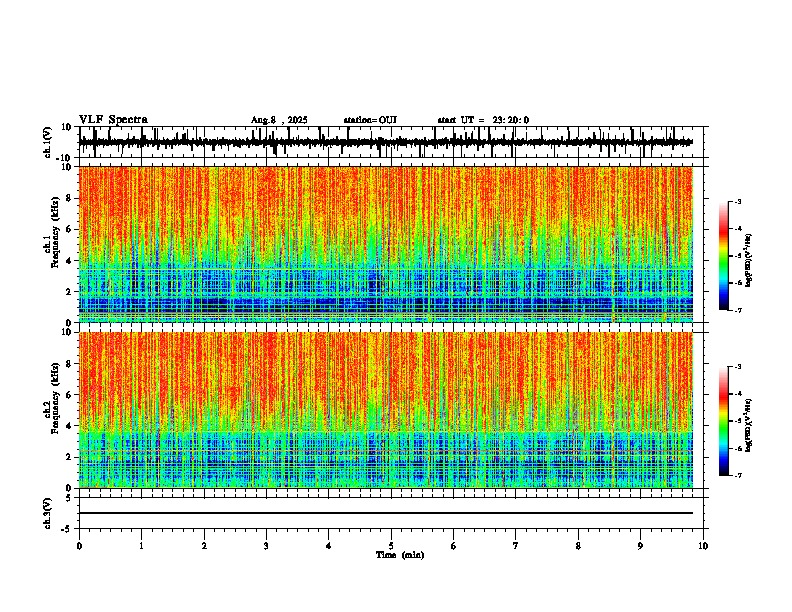792x612 pixels.
Task: Click the ch.2 spectrogram "8" kHz tick label
Action: coord(69,364)
